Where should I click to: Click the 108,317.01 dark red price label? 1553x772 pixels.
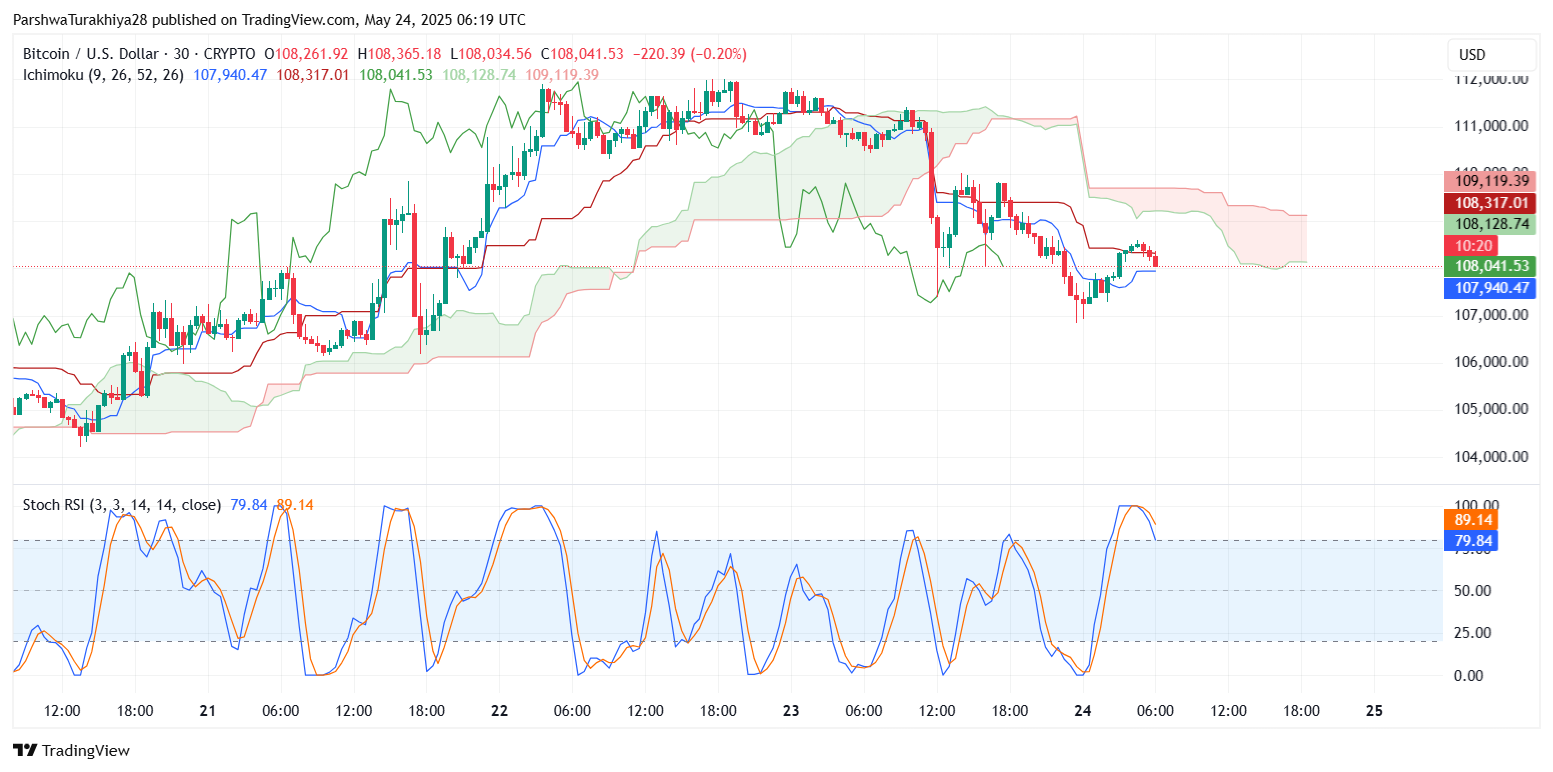1489,203
